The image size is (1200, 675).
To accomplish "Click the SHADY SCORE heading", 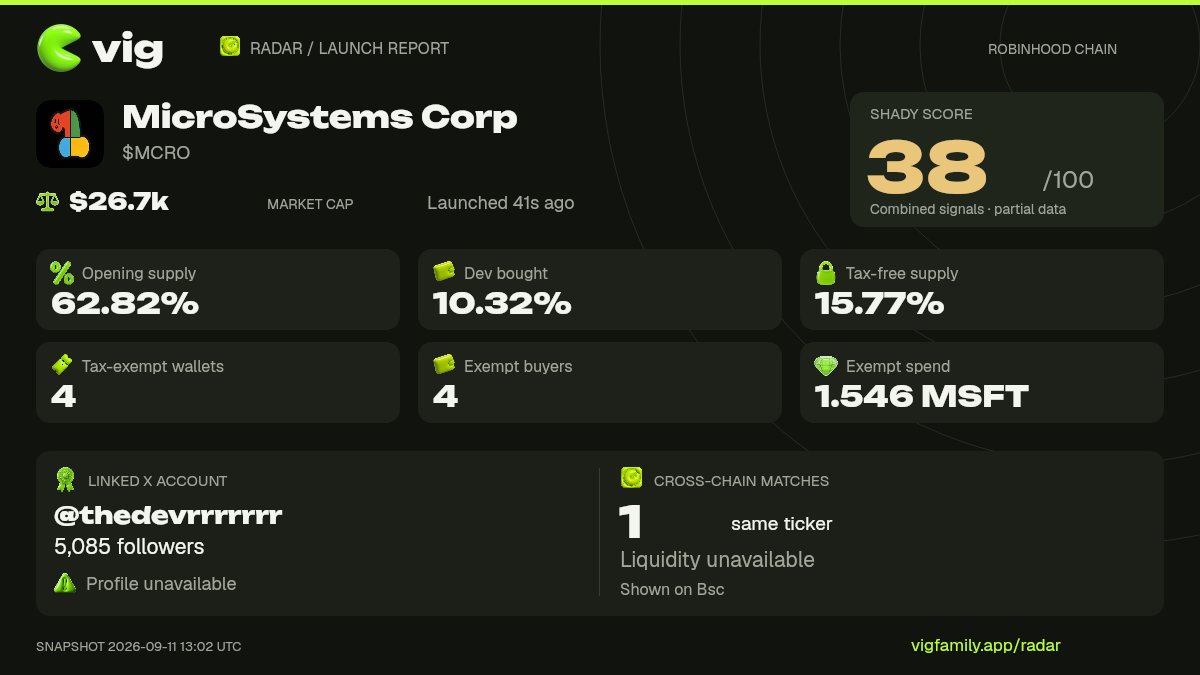I will click(x=921, y=114).
